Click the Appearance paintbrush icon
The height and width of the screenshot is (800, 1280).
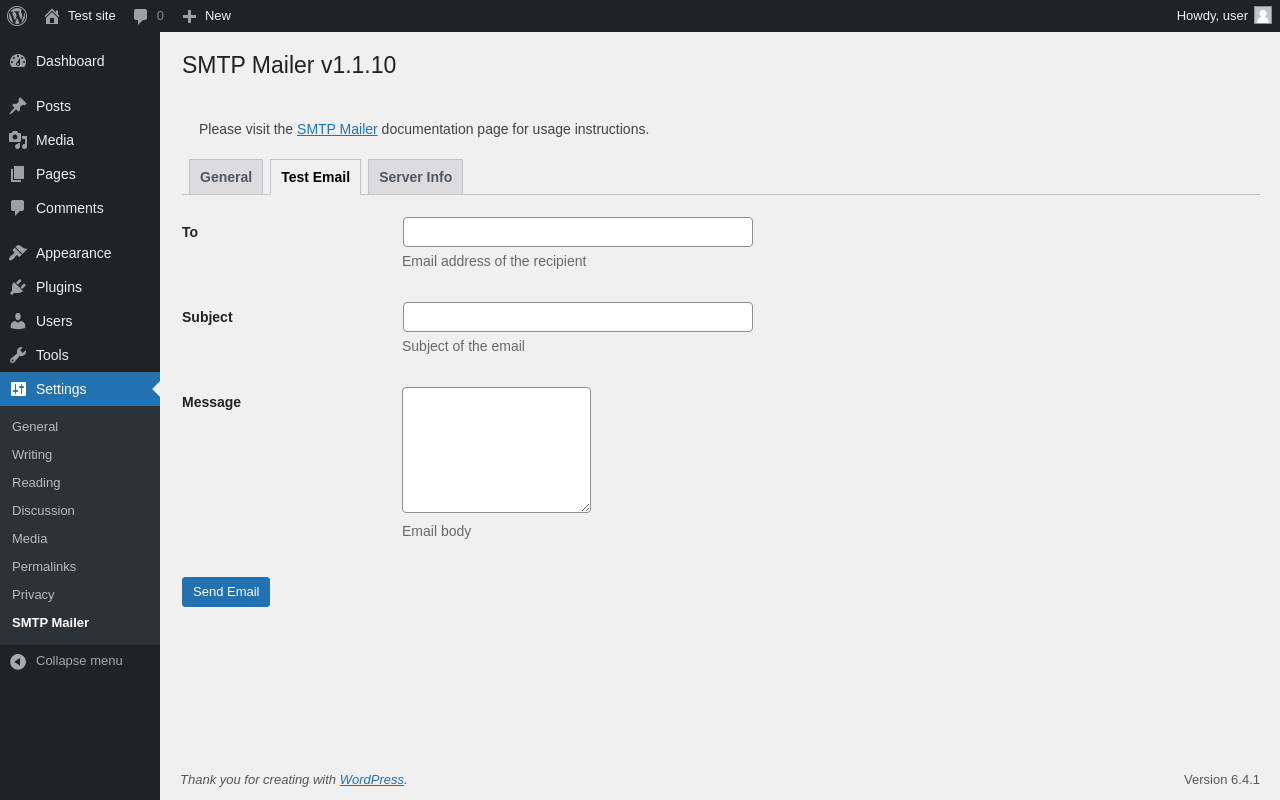pos(18,253)
